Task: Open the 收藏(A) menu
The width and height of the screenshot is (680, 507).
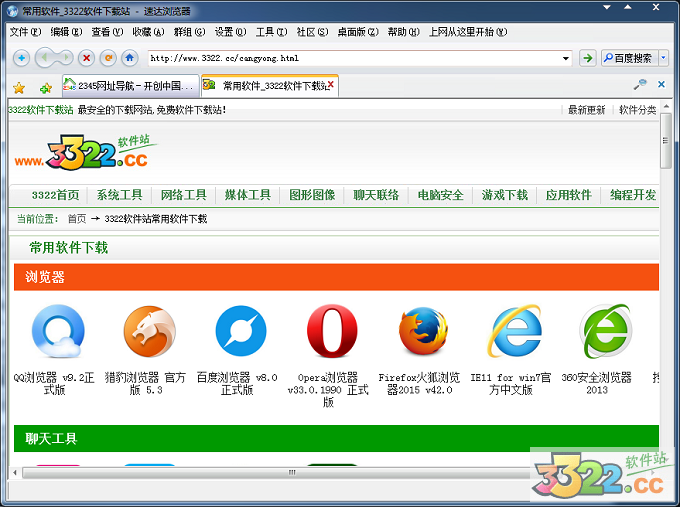Action: point(148,32)
